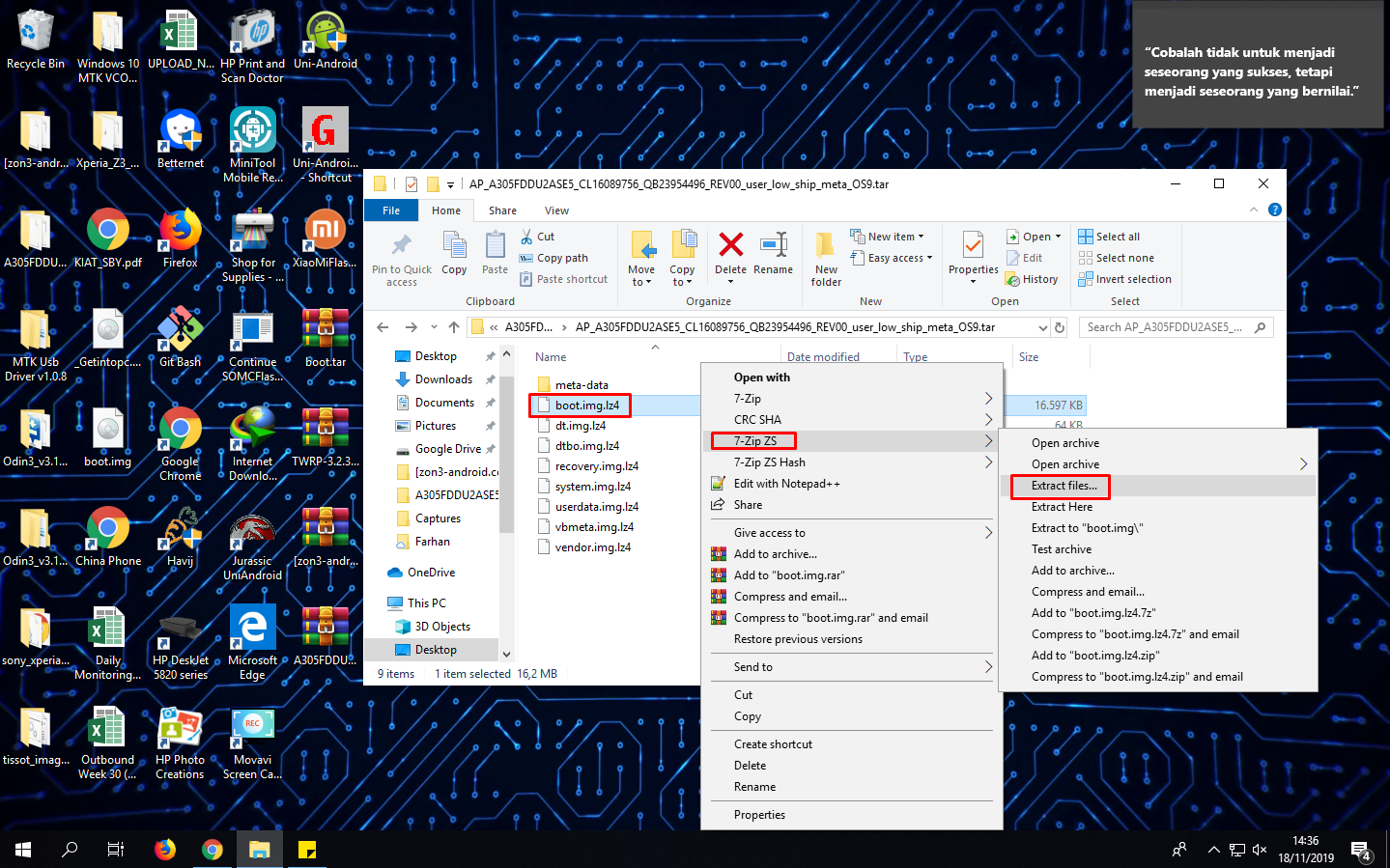This screenshot has height=868, width=1390.
Task: Open the Git Bash desktop shortcut
Action: [181, 338]
